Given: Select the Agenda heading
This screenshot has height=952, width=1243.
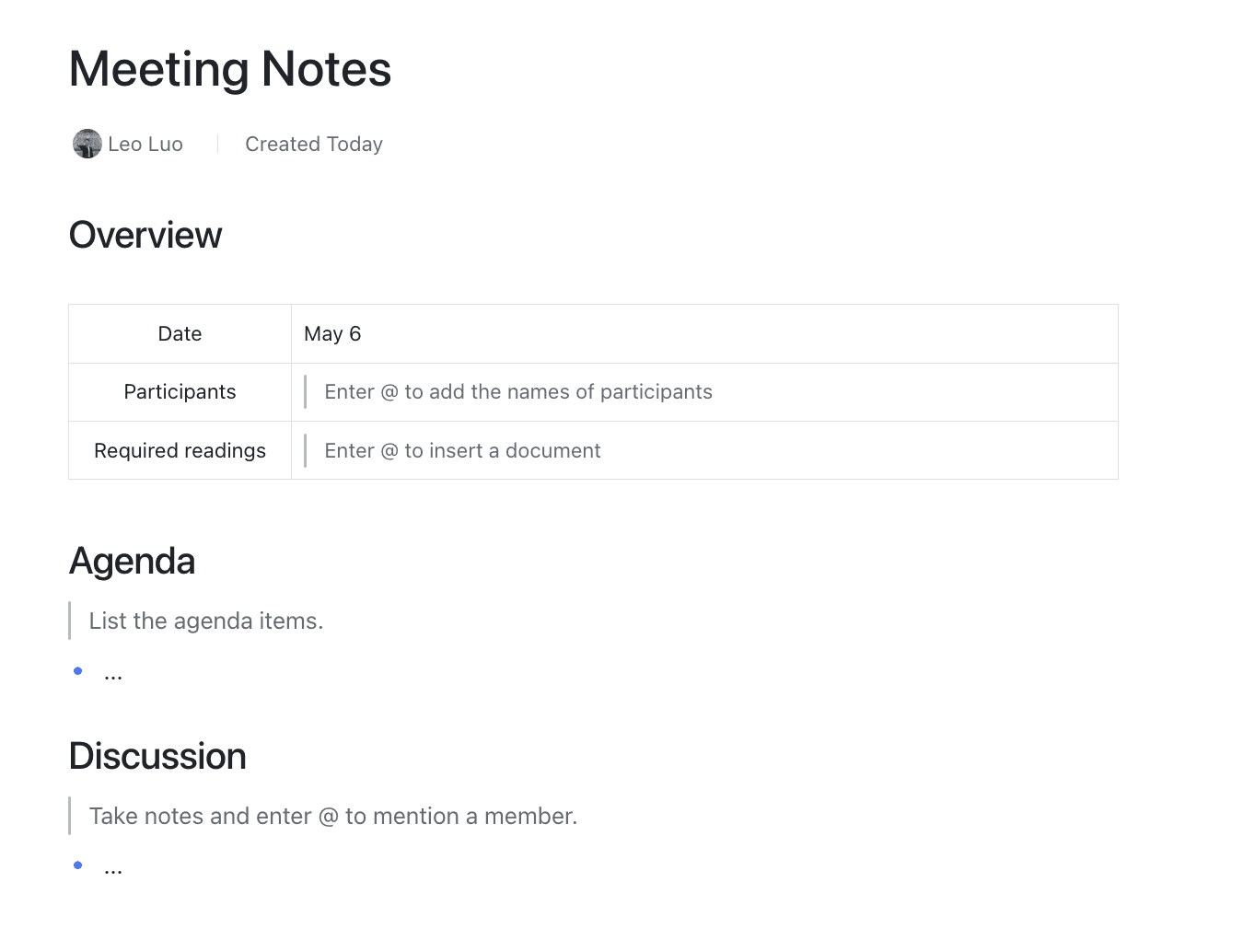Looking at the screenshot, I should (132, 561).
